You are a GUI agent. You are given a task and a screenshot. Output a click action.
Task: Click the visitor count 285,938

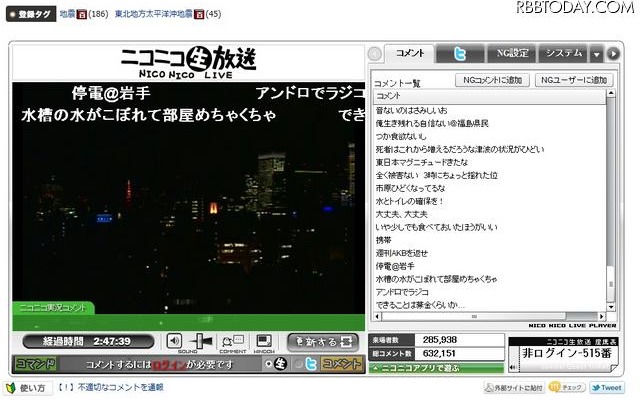point(440,340)
